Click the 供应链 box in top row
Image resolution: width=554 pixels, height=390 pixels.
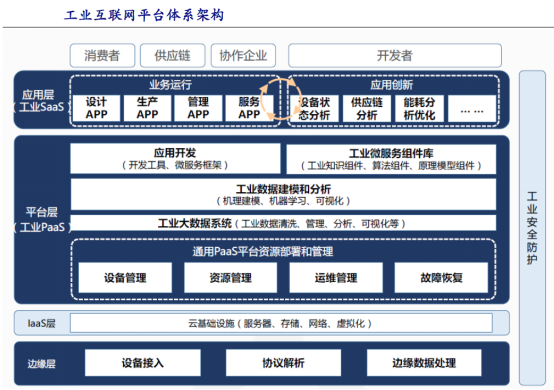[172, 55]
